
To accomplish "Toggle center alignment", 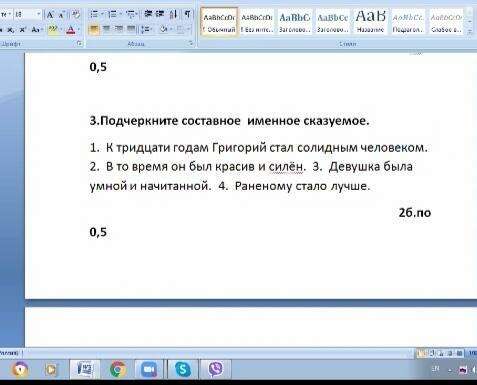I will [106, 30].
